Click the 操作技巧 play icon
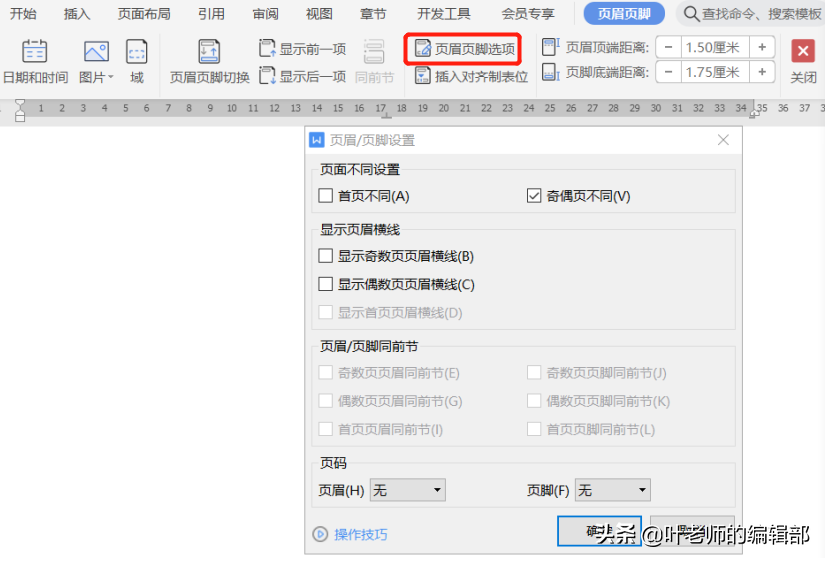This screenshot has height=561, width=825. [320, 535]
